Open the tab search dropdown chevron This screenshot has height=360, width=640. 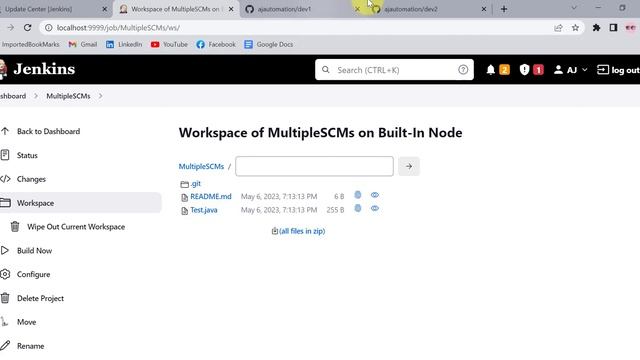pos(574,8)
